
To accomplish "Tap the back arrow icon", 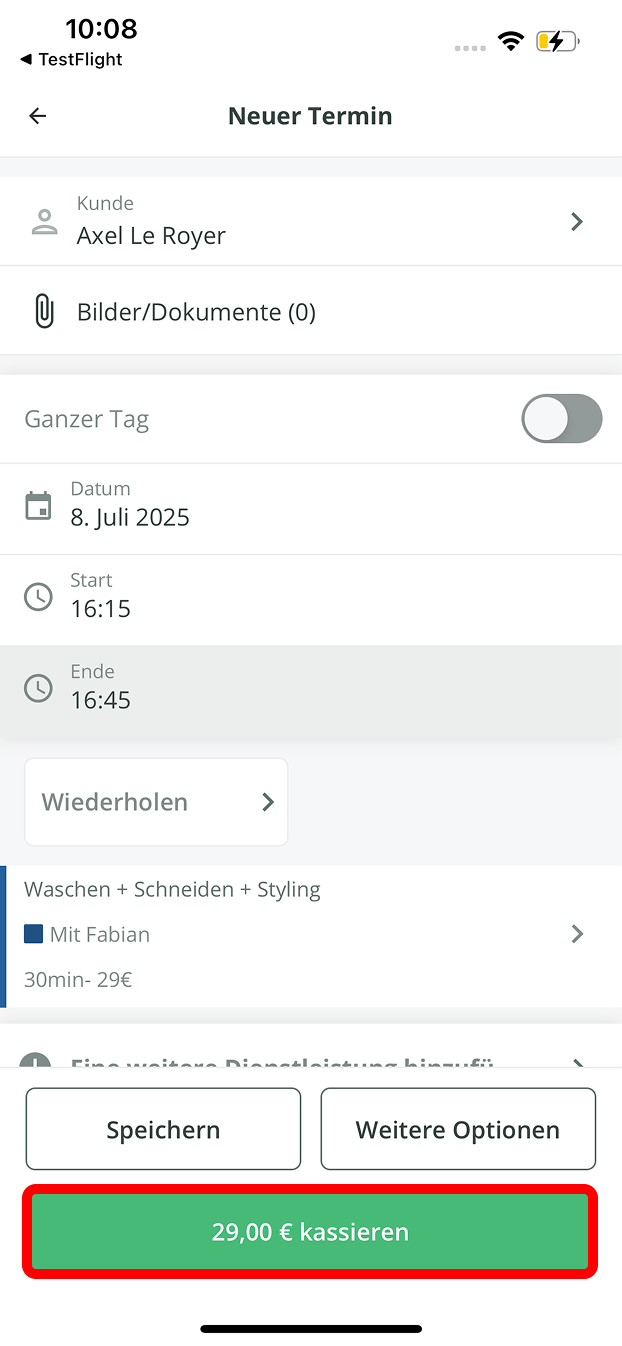I will [x=38, y=116].
